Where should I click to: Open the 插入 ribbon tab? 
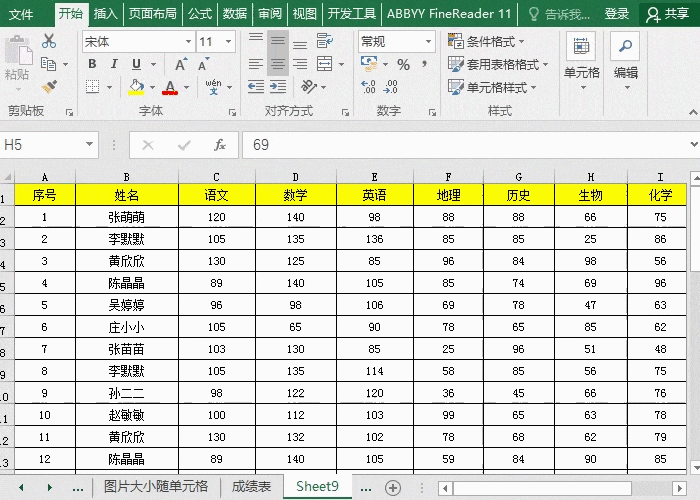tap(104, 14)
